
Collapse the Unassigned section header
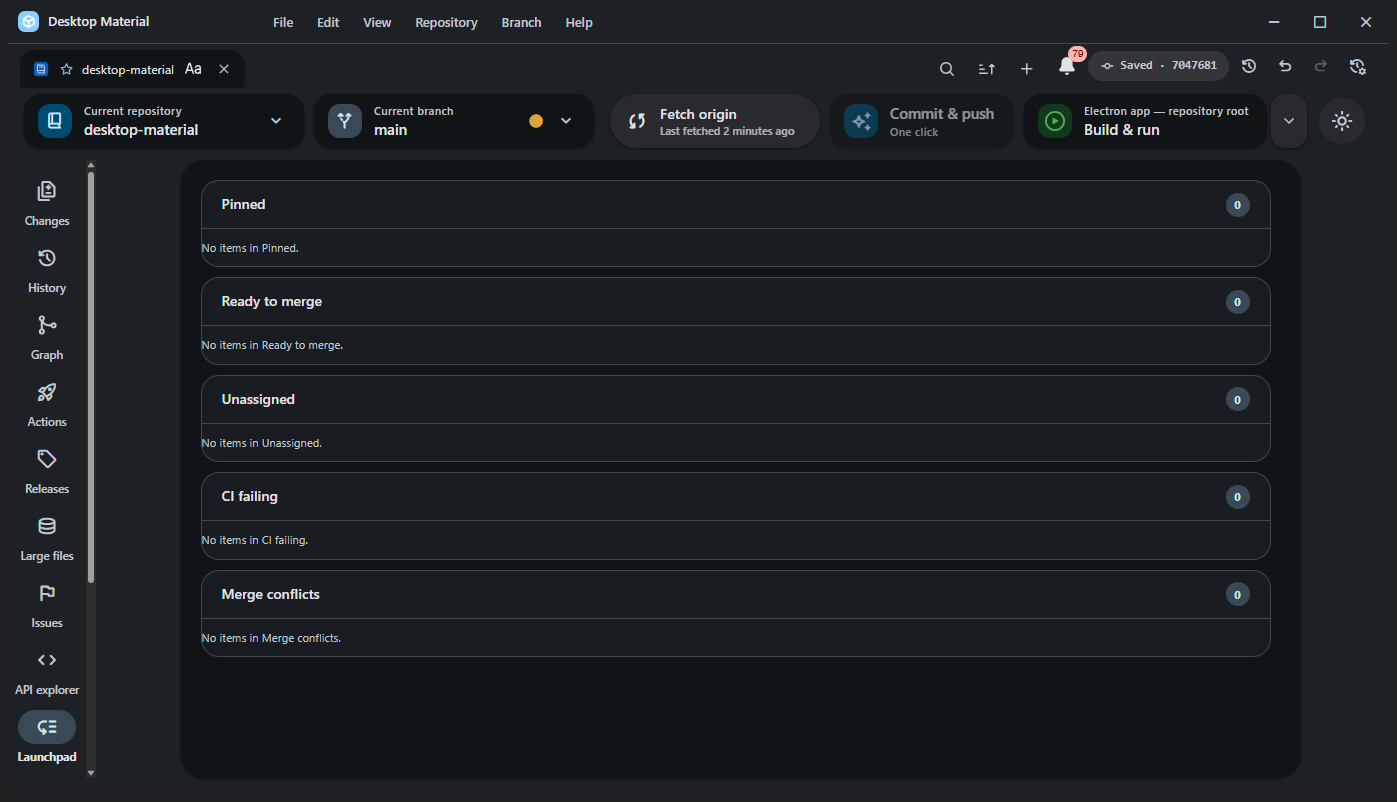click(736, 400)
